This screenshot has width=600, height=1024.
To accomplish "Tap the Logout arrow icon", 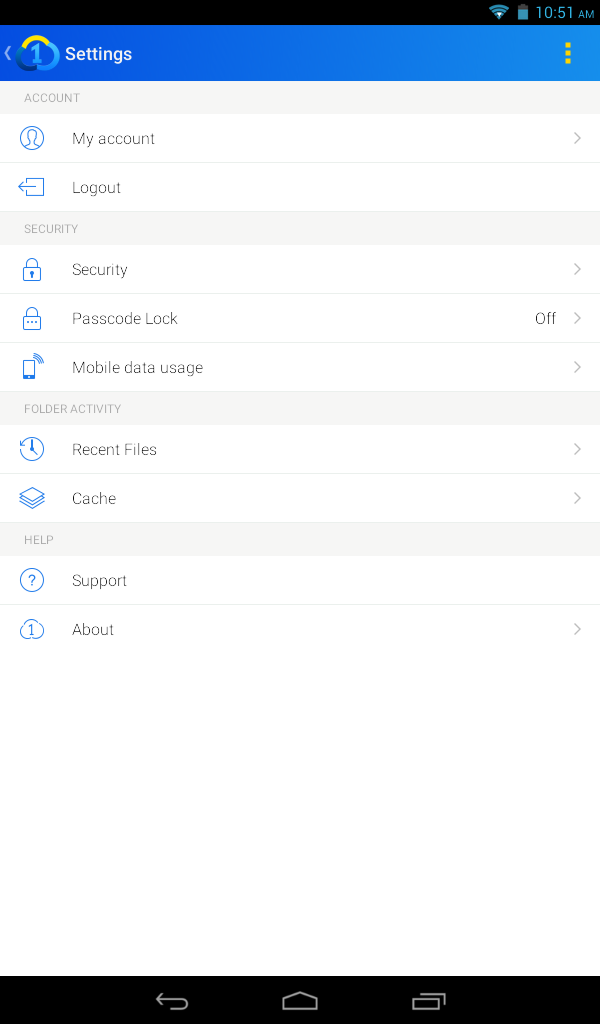I will click(x=32, y=187).
